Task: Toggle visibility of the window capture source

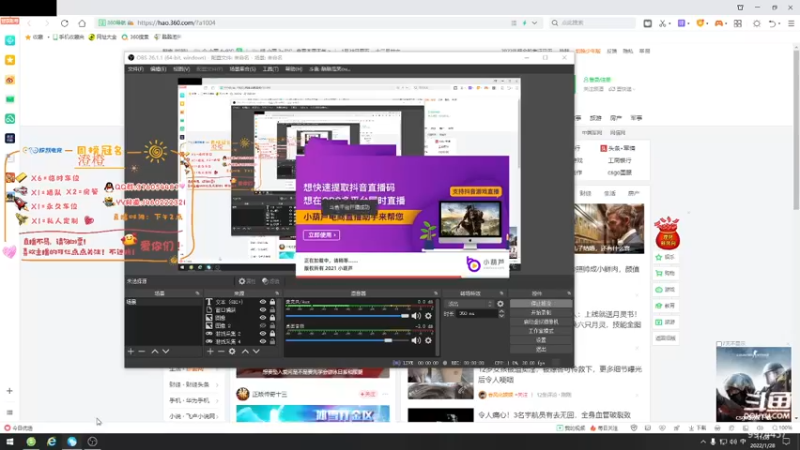Action: [263, 310]
